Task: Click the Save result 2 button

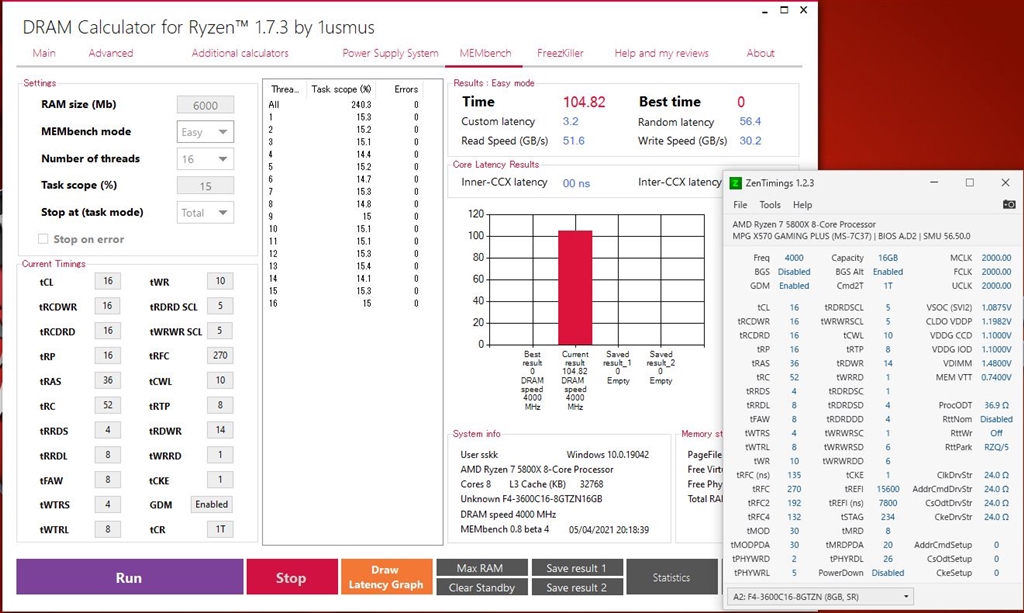Action: pyautogui.click(x=577, y=587)
